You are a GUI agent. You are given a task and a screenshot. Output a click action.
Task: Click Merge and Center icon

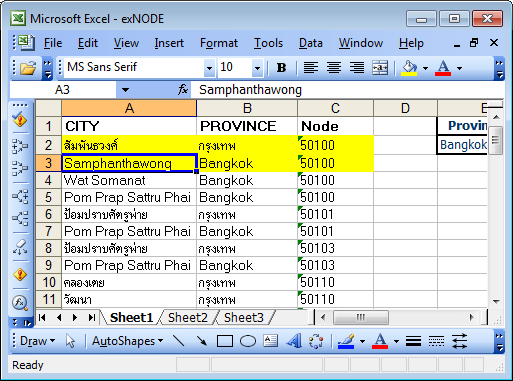point(380,68)
